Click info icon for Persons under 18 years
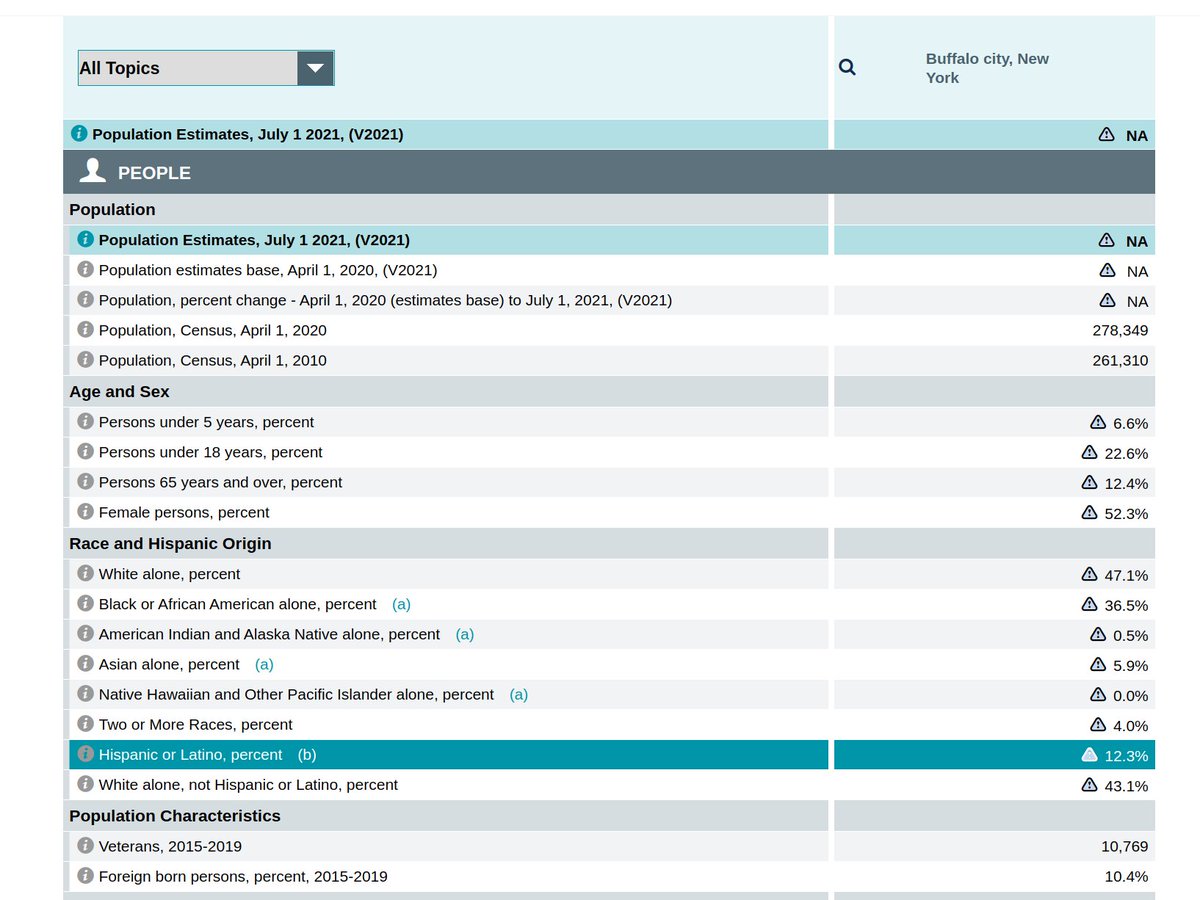This screenshot has width=1200, height=900. (86, 452)
